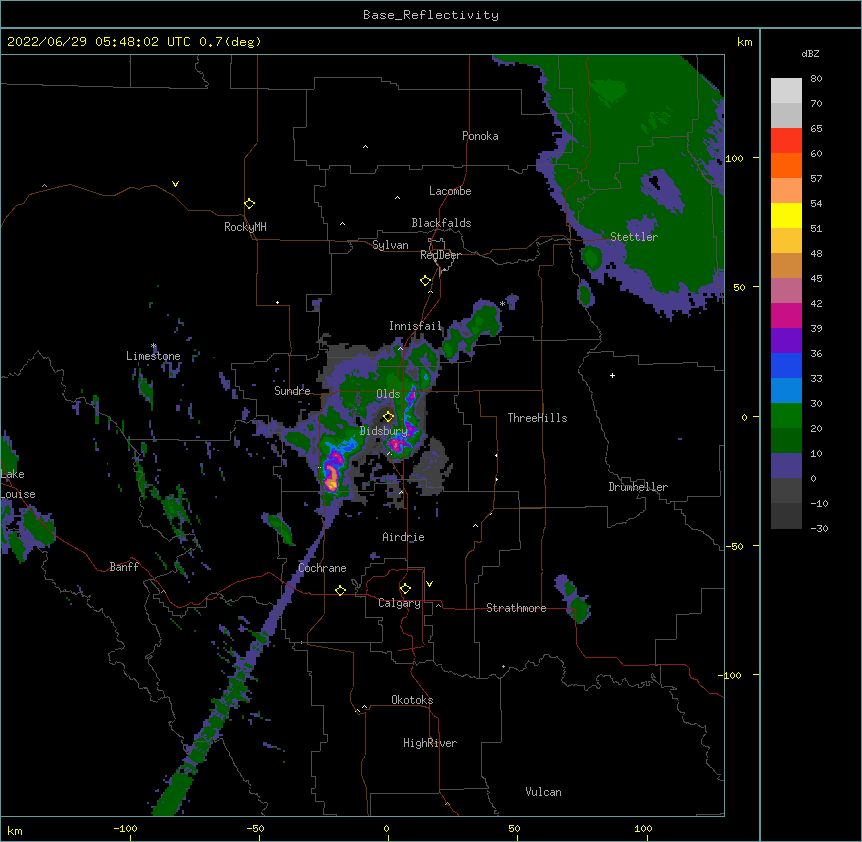Click the timestamp 2022/06/29 05:48:02 UTC
This screenshot has height=842, width=862.
[x=99, y=42]
